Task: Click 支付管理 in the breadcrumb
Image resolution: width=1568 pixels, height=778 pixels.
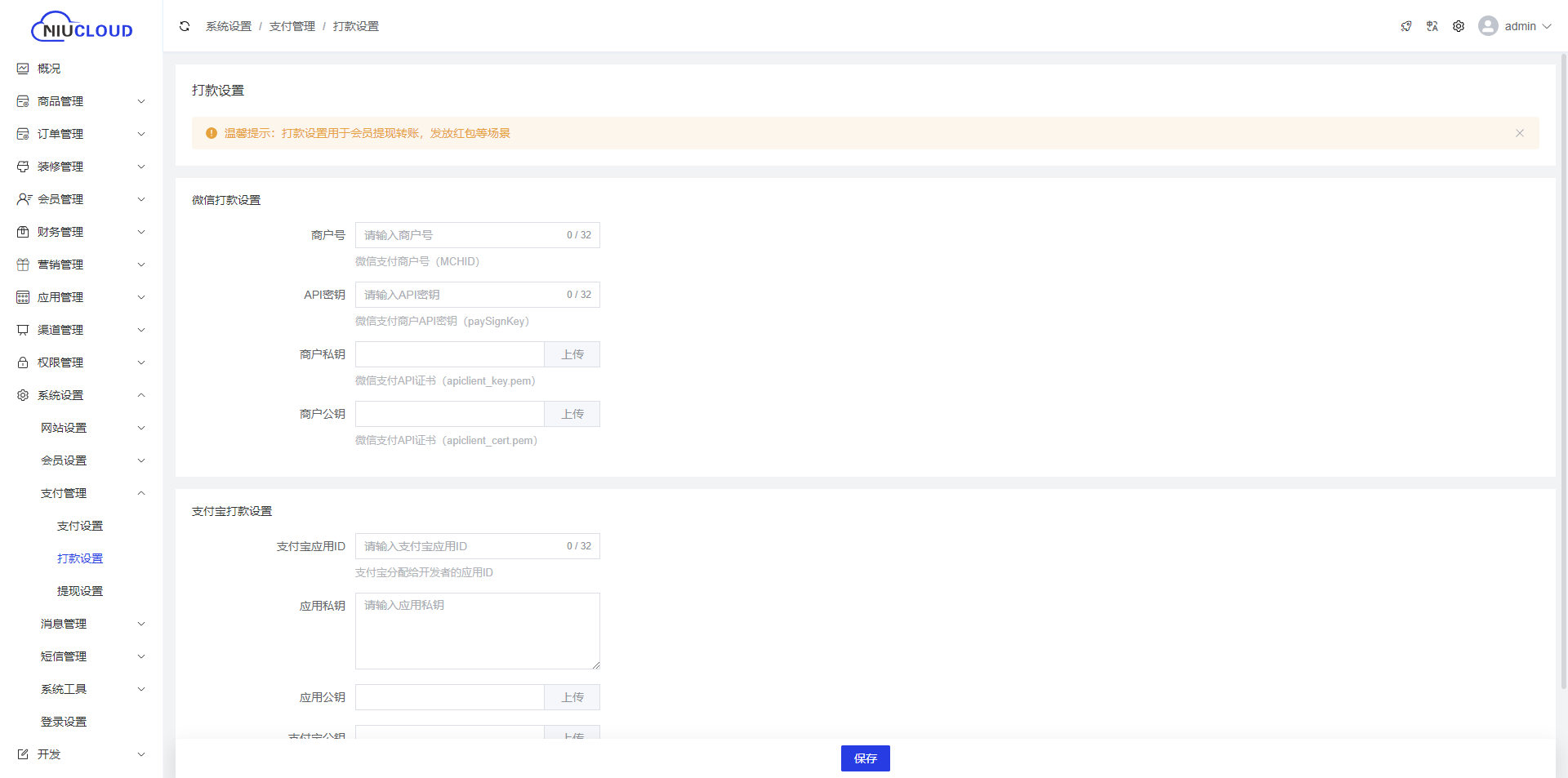Action: pos(292,26)
